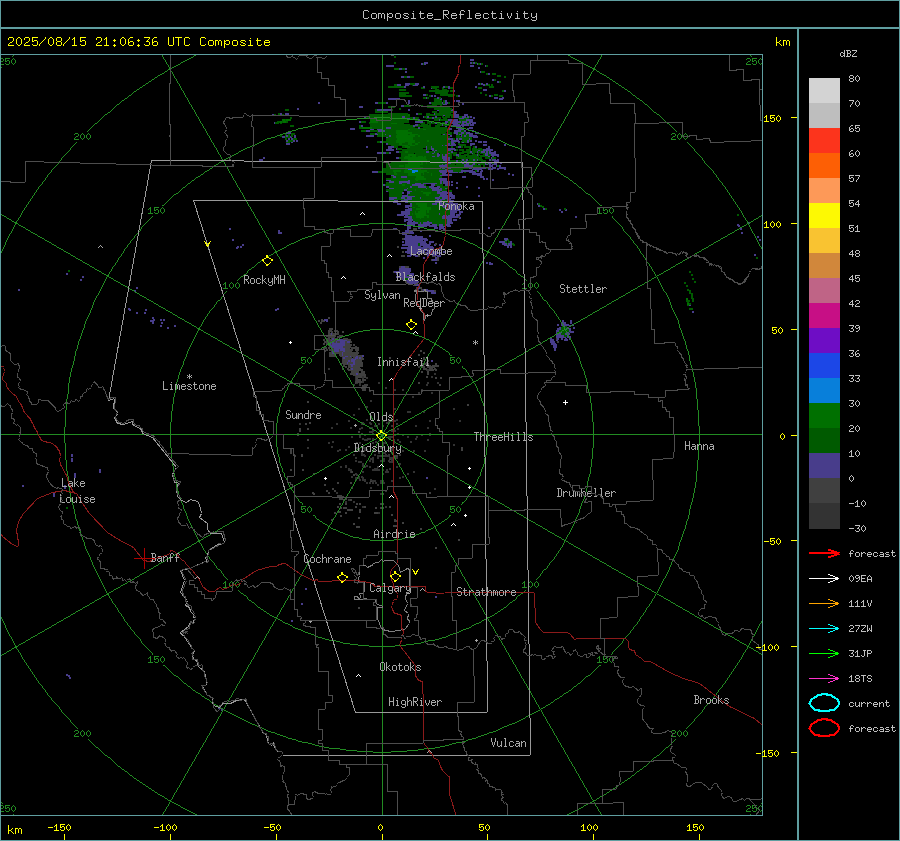The height and width of the screenshot is (841, 900).
Task: Click the Innisfail city label
Action: (x=403, y=362)
